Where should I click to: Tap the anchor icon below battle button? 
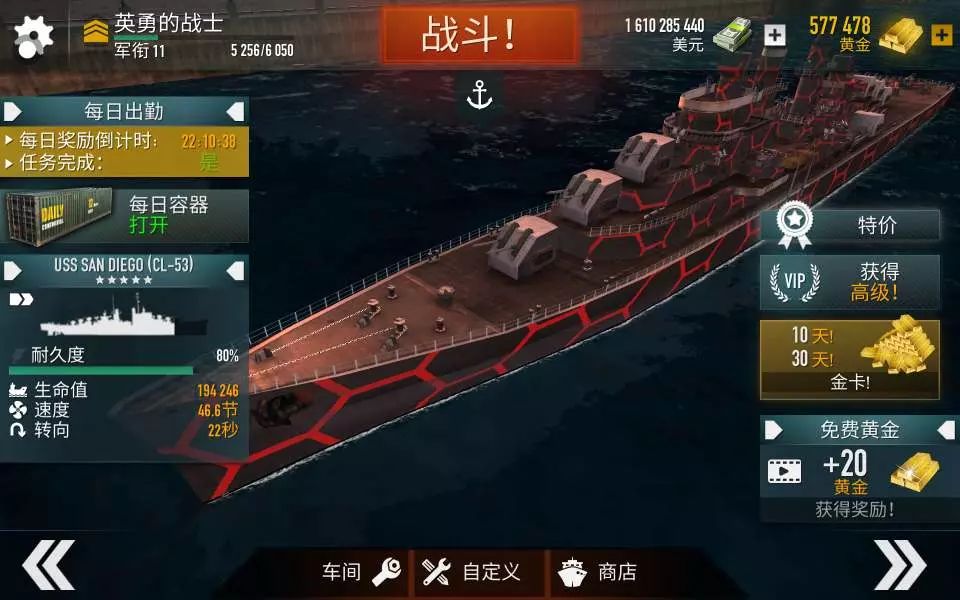click(x=479, y=95)
